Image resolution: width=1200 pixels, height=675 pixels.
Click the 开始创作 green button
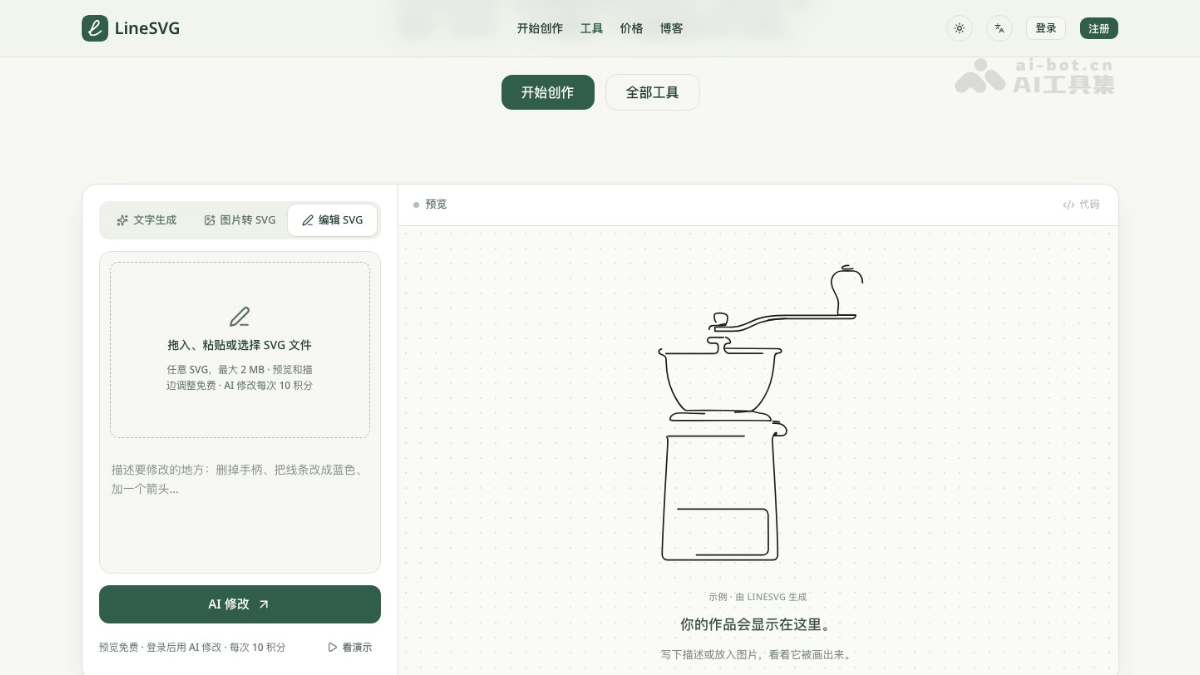548,92
